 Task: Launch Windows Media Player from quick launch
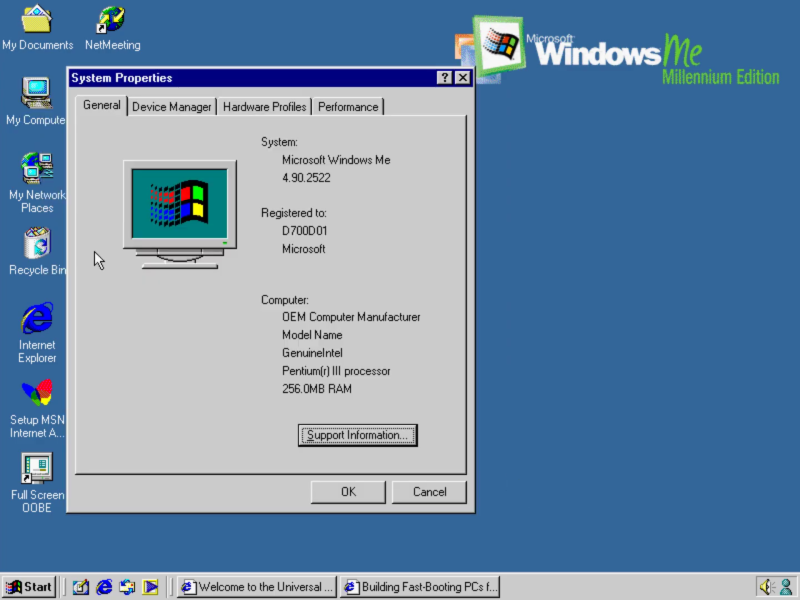[x=150, y=587]
